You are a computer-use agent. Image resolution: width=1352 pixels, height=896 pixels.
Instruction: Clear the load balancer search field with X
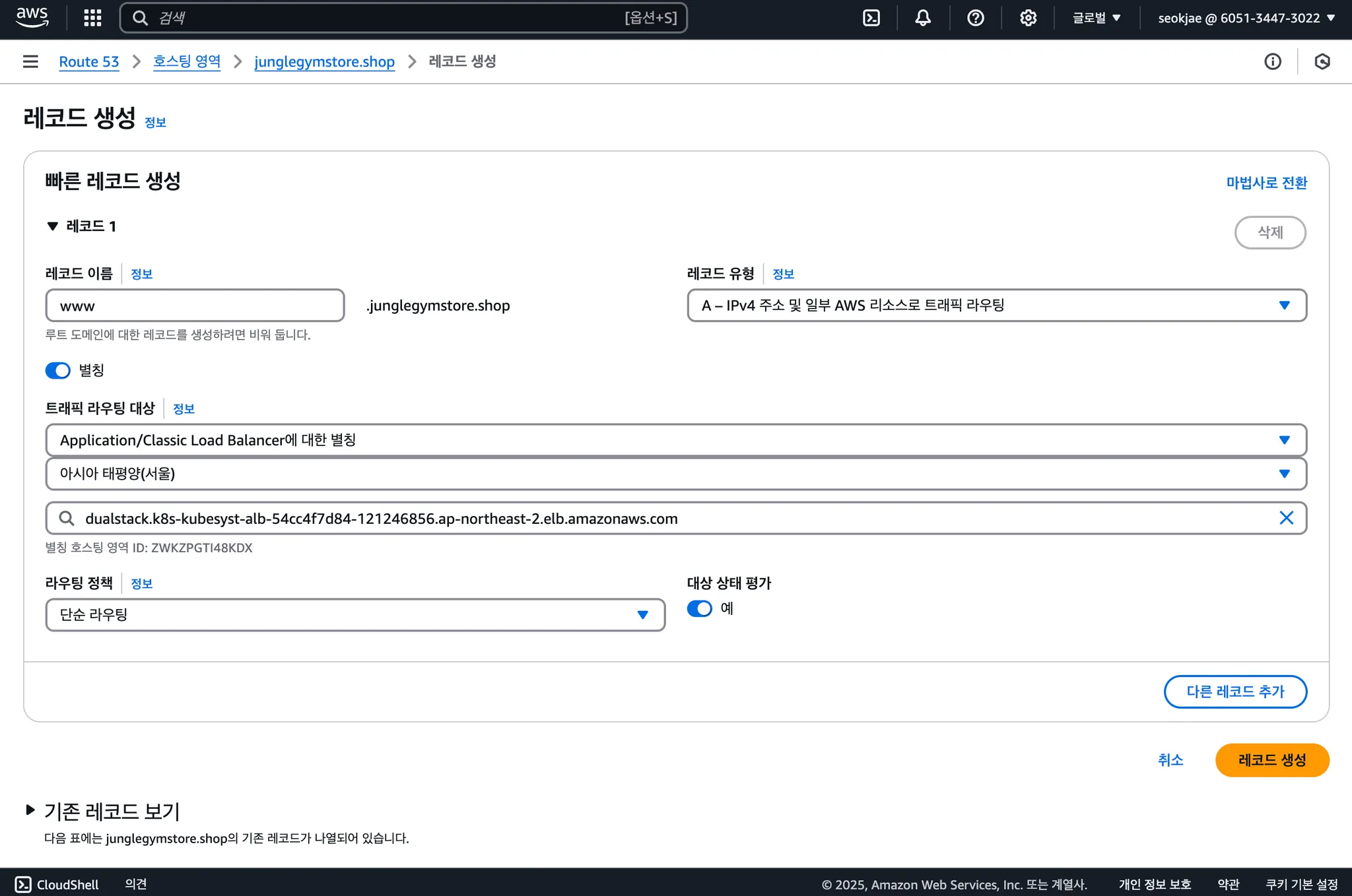[x=1286, y=518]
